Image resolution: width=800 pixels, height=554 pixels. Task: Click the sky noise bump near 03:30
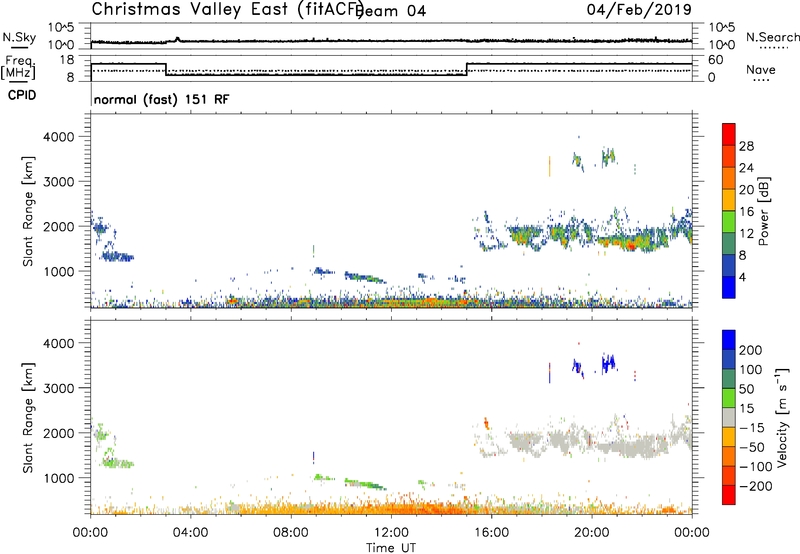pyautogui.click(x=177, y=39)
